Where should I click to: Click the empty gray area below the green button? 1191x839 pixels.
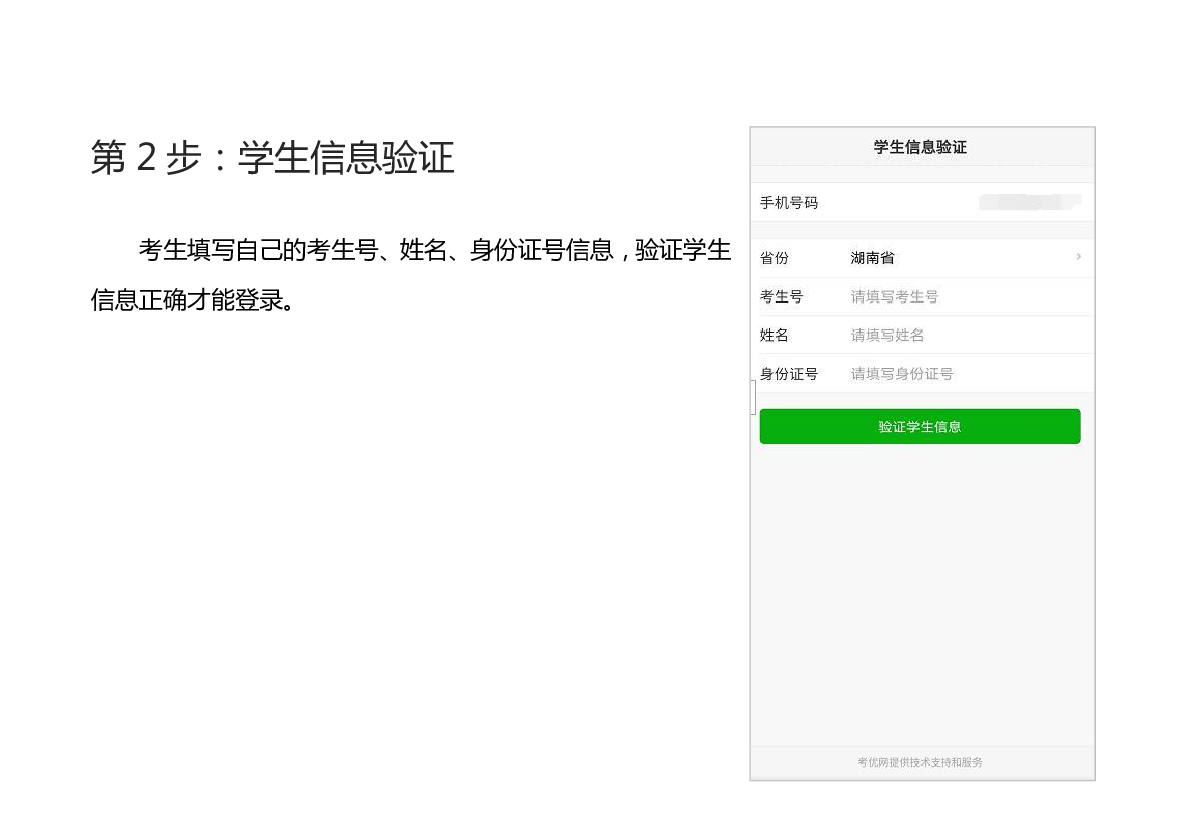(x=920, y=590)
